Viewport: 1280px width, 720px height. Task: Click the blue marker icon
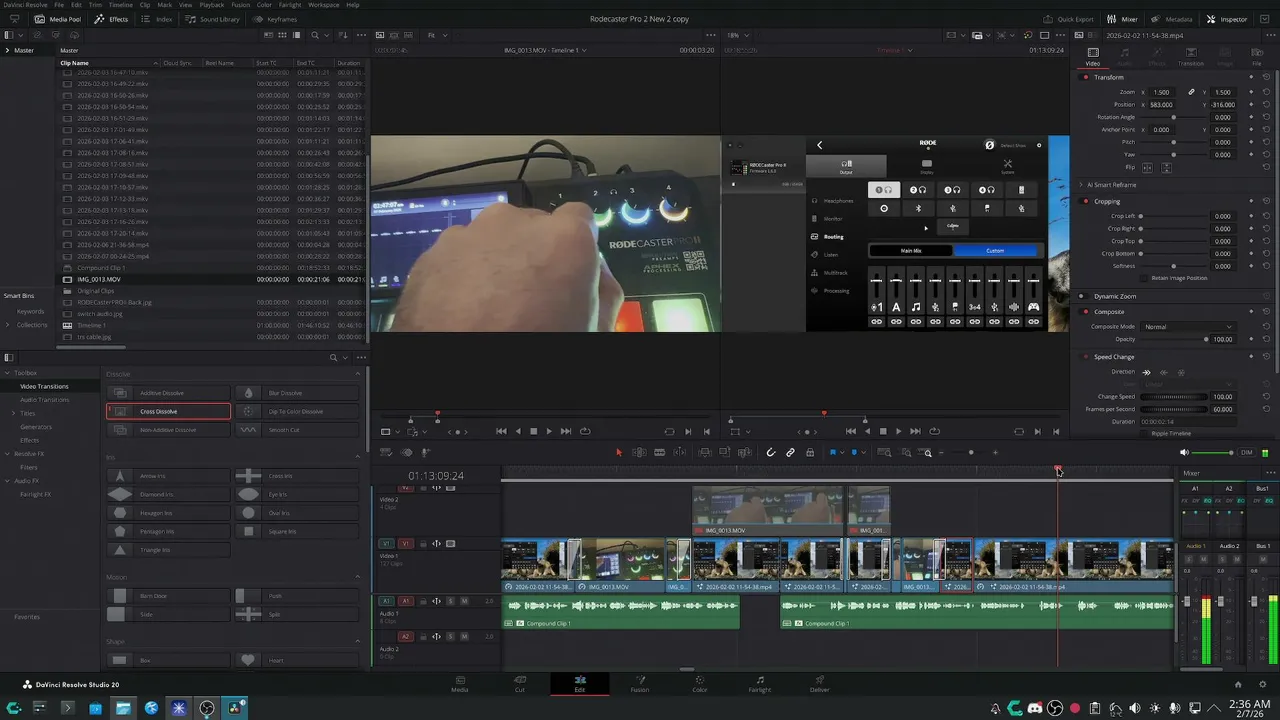[853, 453]
